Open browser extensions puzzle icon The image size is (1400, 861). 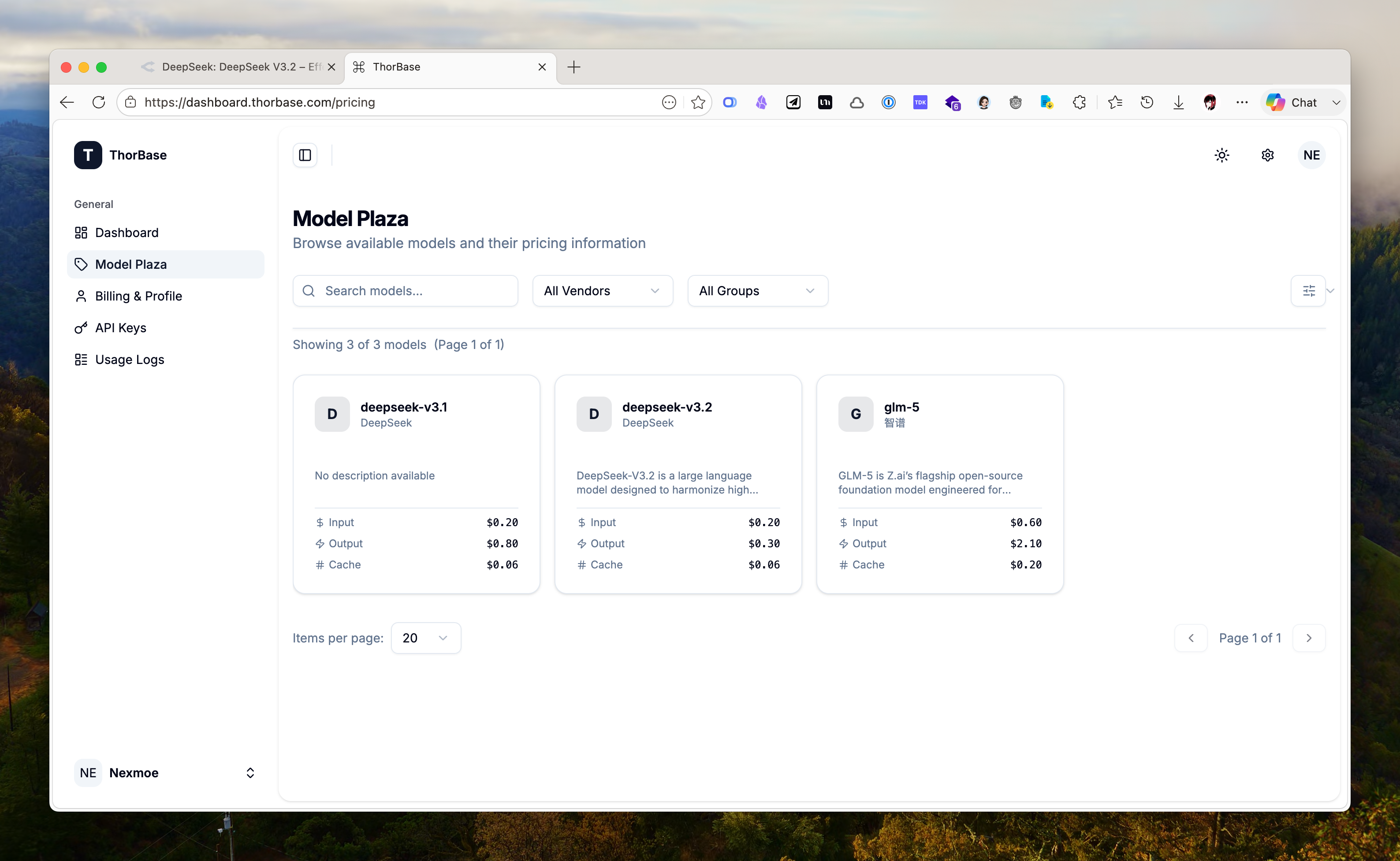coord(1079,103)
